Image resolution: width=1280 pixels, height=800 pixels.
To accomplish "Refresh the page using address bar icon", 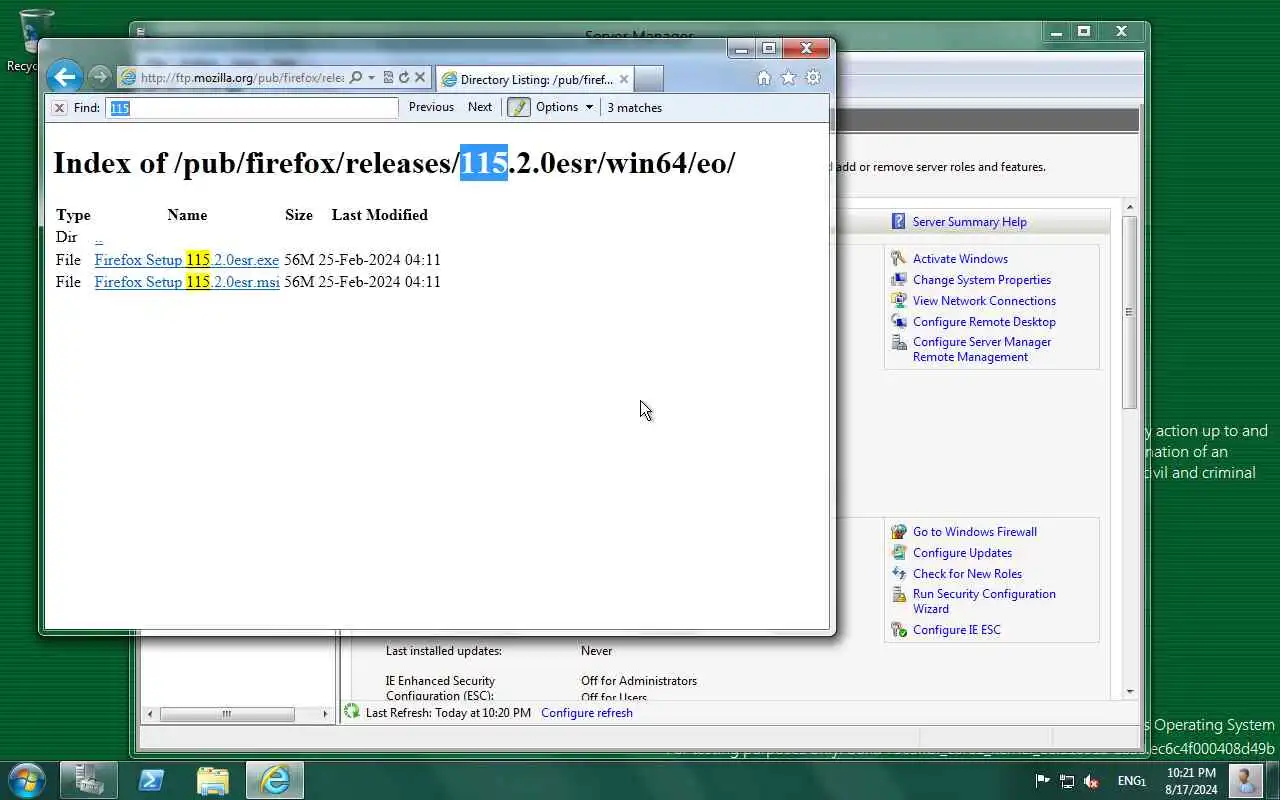I will (404, 77).
